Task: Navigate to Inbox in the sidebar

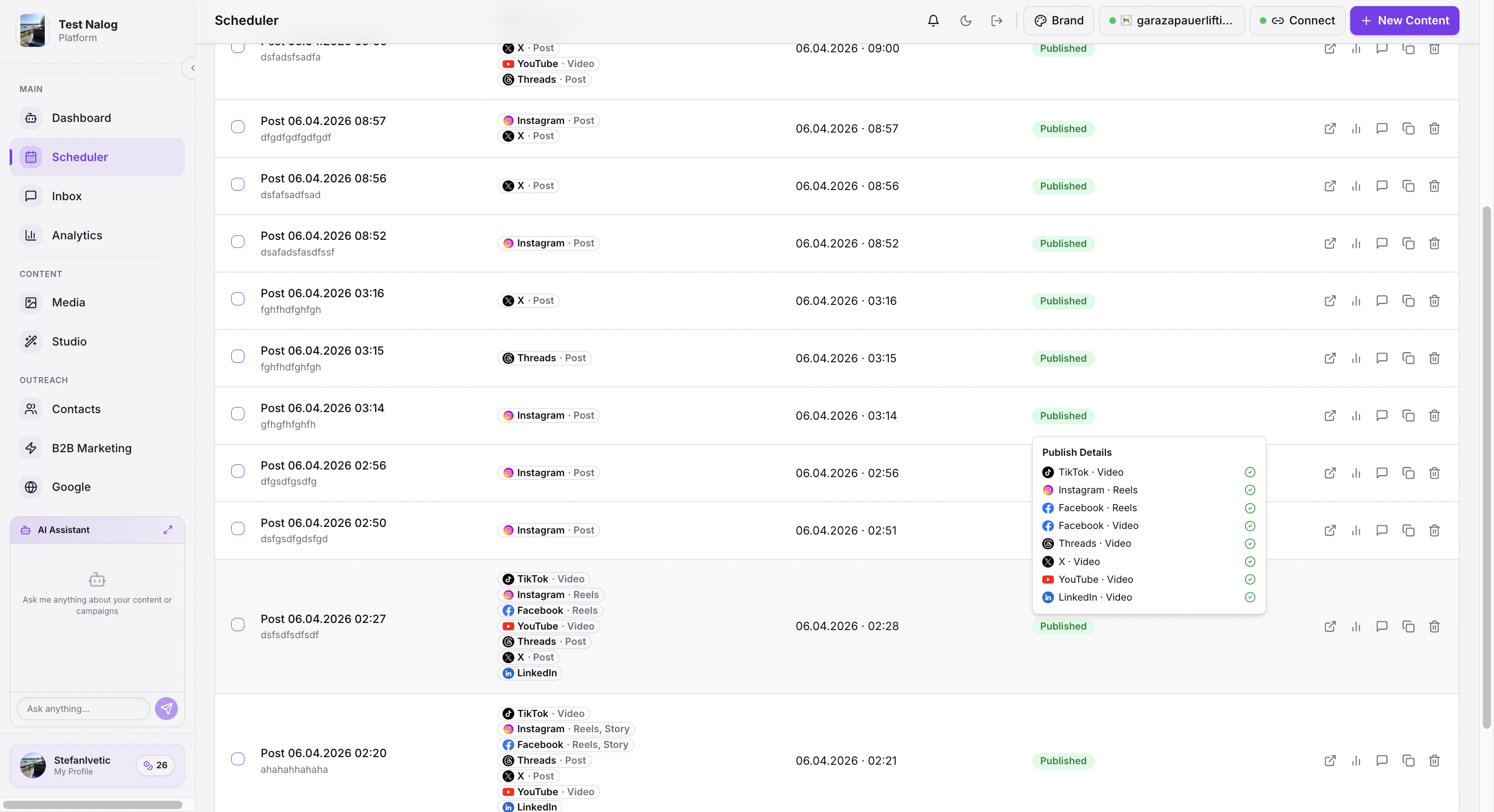Action: click(66, 196)
